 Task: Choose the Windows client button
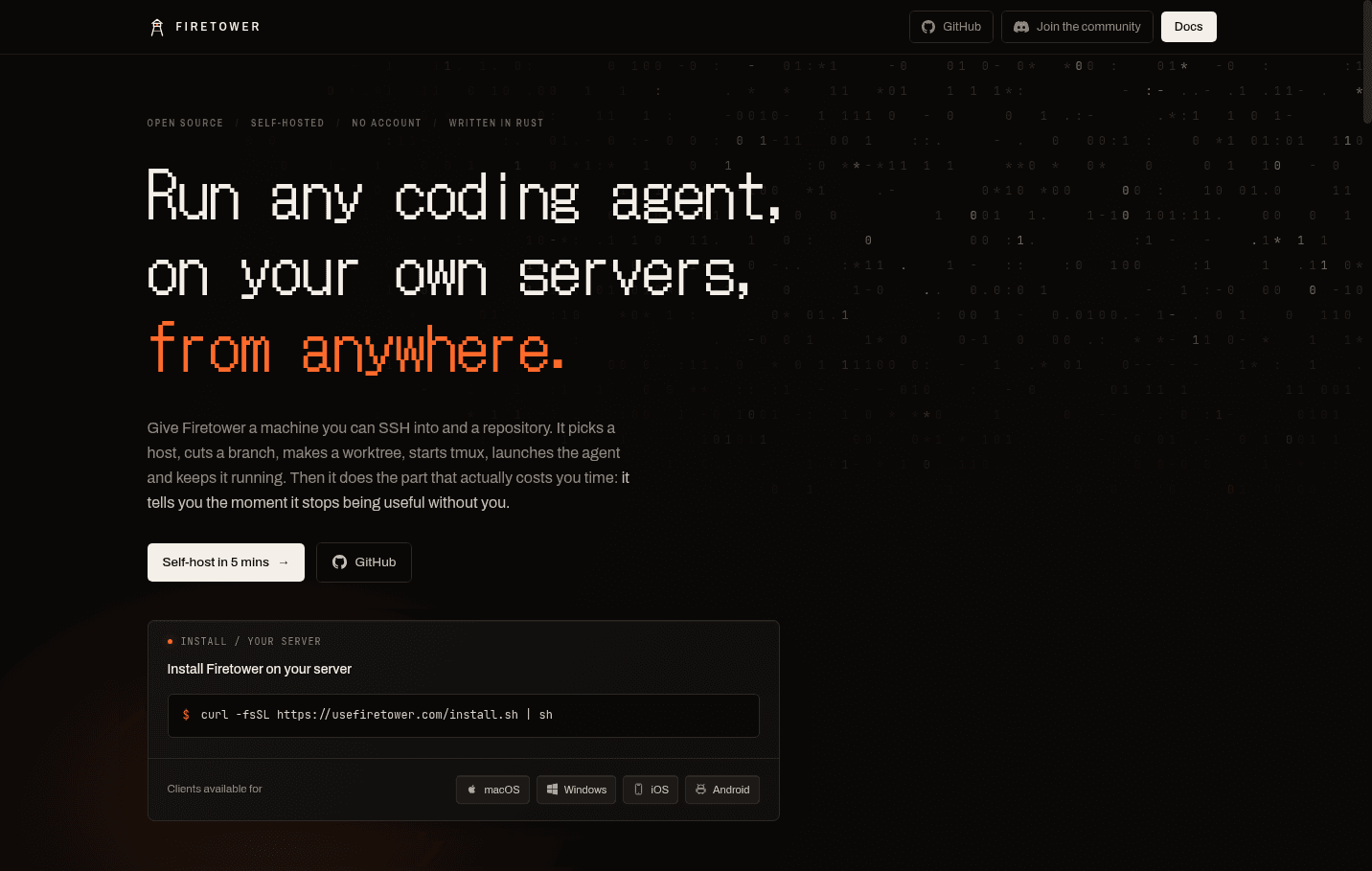click(576, 790)
